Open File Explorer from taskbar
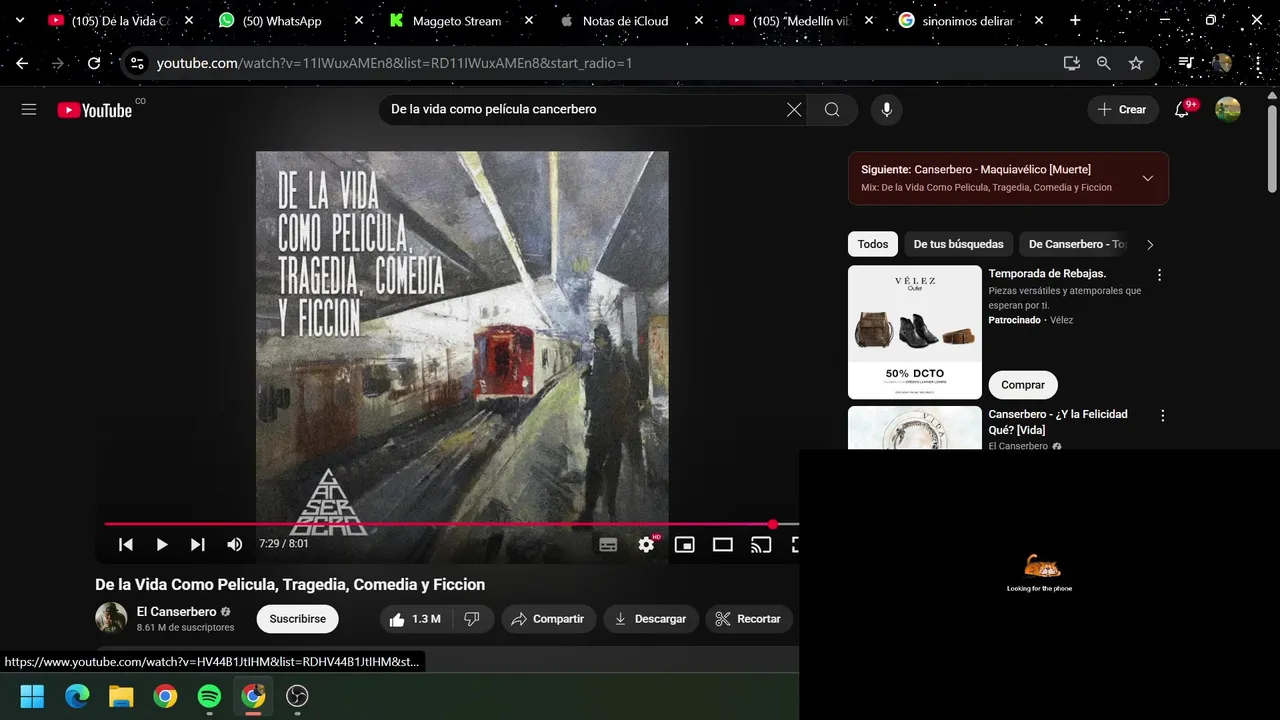1280x720 pixels. [121, 696]
